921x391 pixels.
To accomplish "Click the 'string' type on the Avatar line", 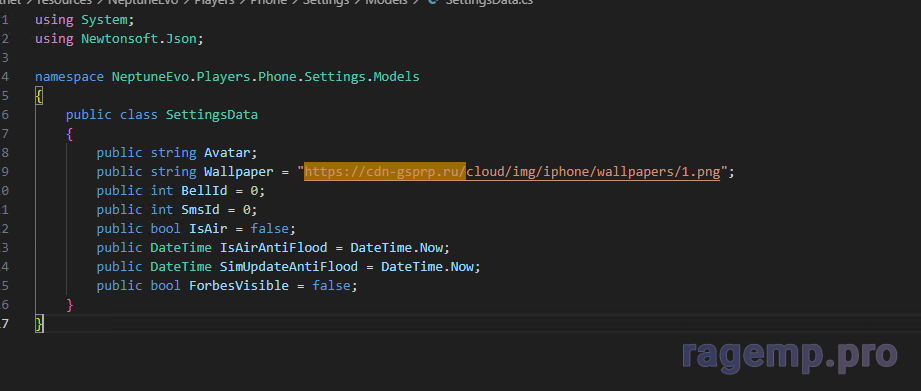I will [173, 153].
